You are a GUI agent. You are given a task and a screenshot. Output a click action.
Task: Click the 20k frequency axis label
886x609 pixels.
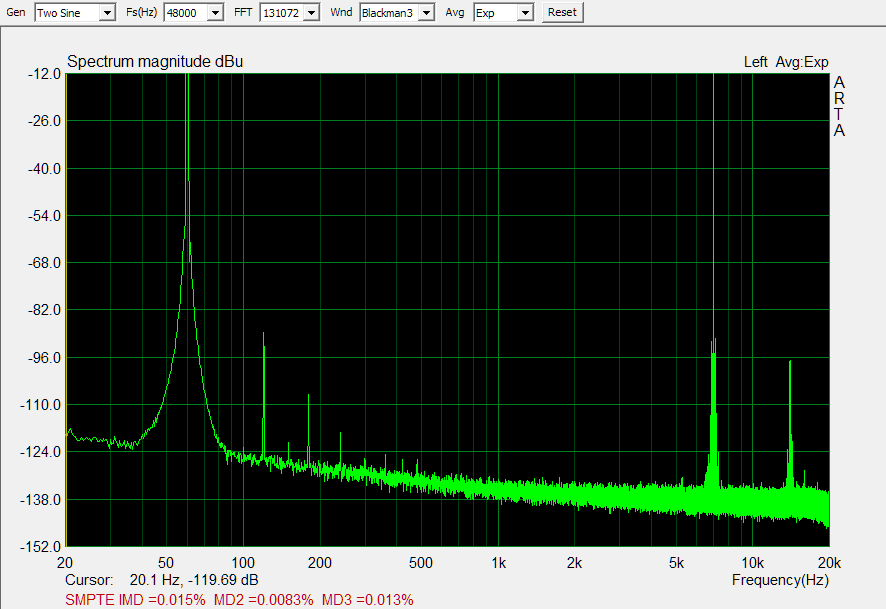(x=829, y=563)
